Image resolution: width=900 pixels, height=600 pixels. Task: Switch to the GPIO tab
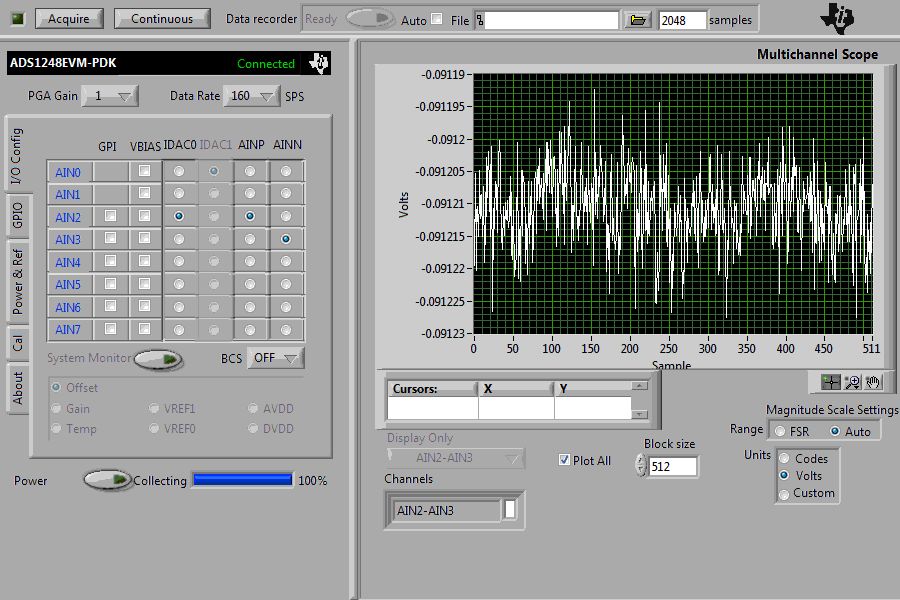pyautogui.click(x=17, y=215)
